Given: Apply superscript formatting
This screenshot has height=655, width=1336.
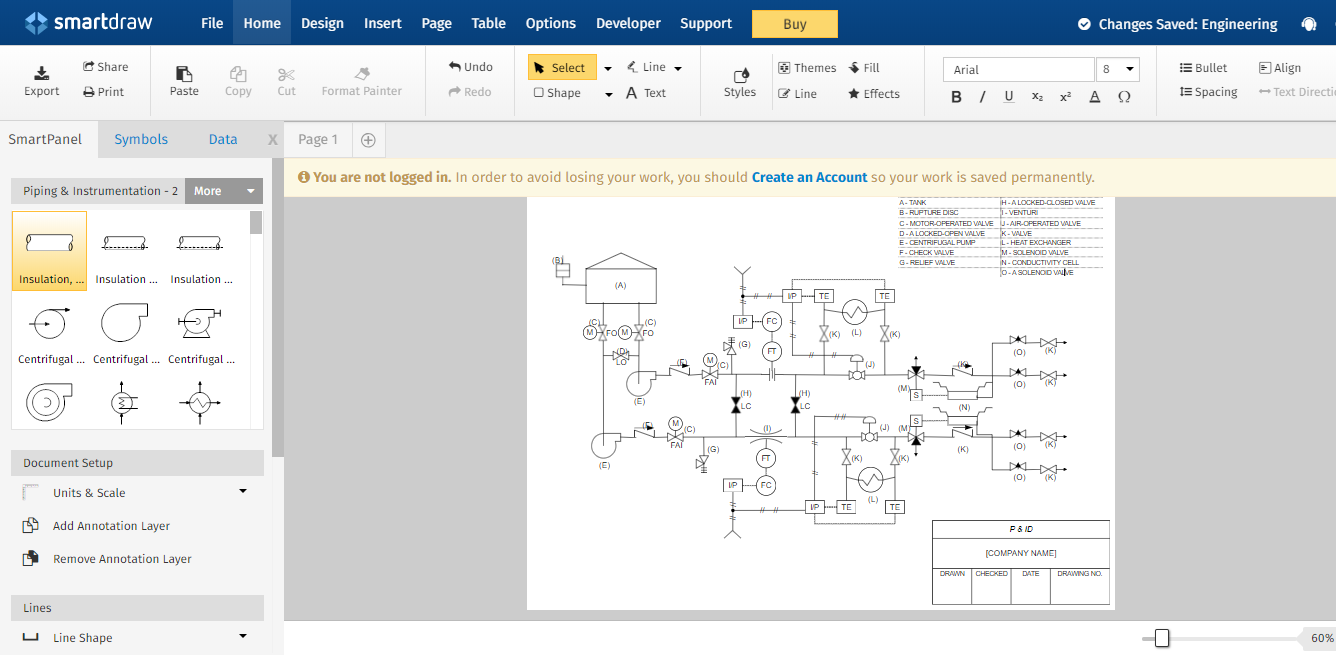Looking at the screenshot, I should coord(1065,97).
